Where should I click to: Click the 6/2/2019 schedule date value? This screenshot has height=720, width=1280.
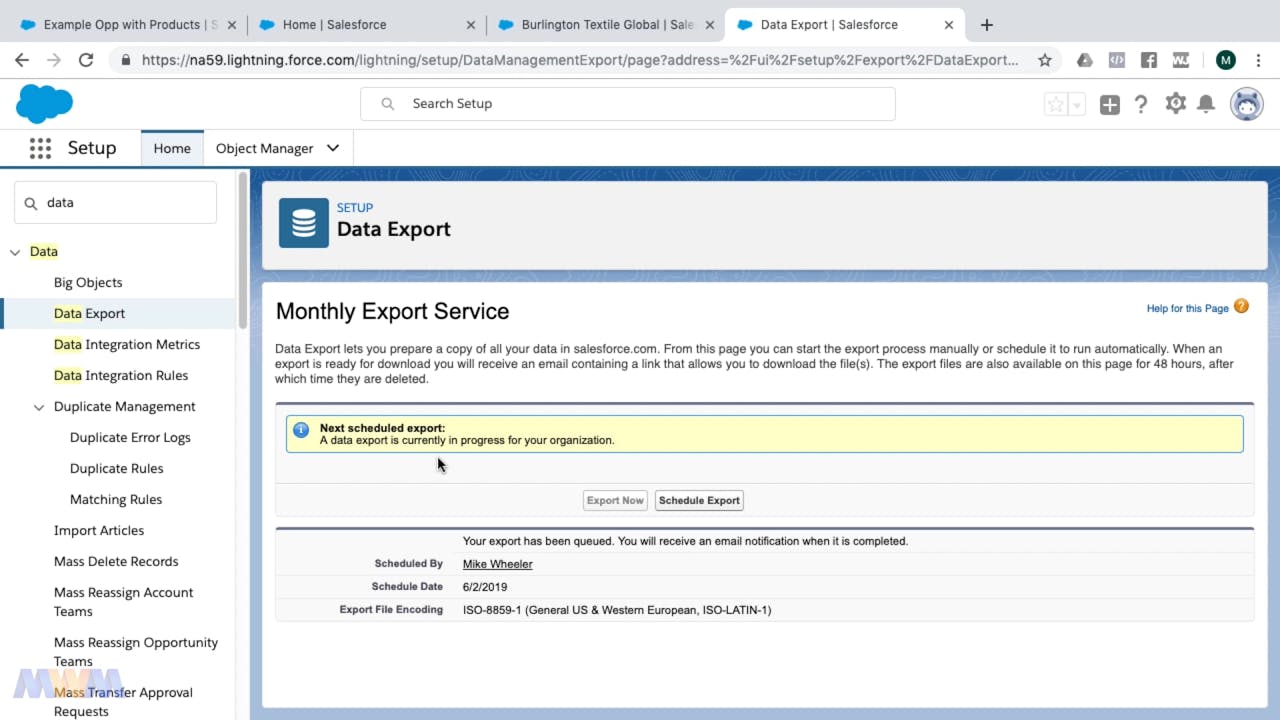(485, 587)
